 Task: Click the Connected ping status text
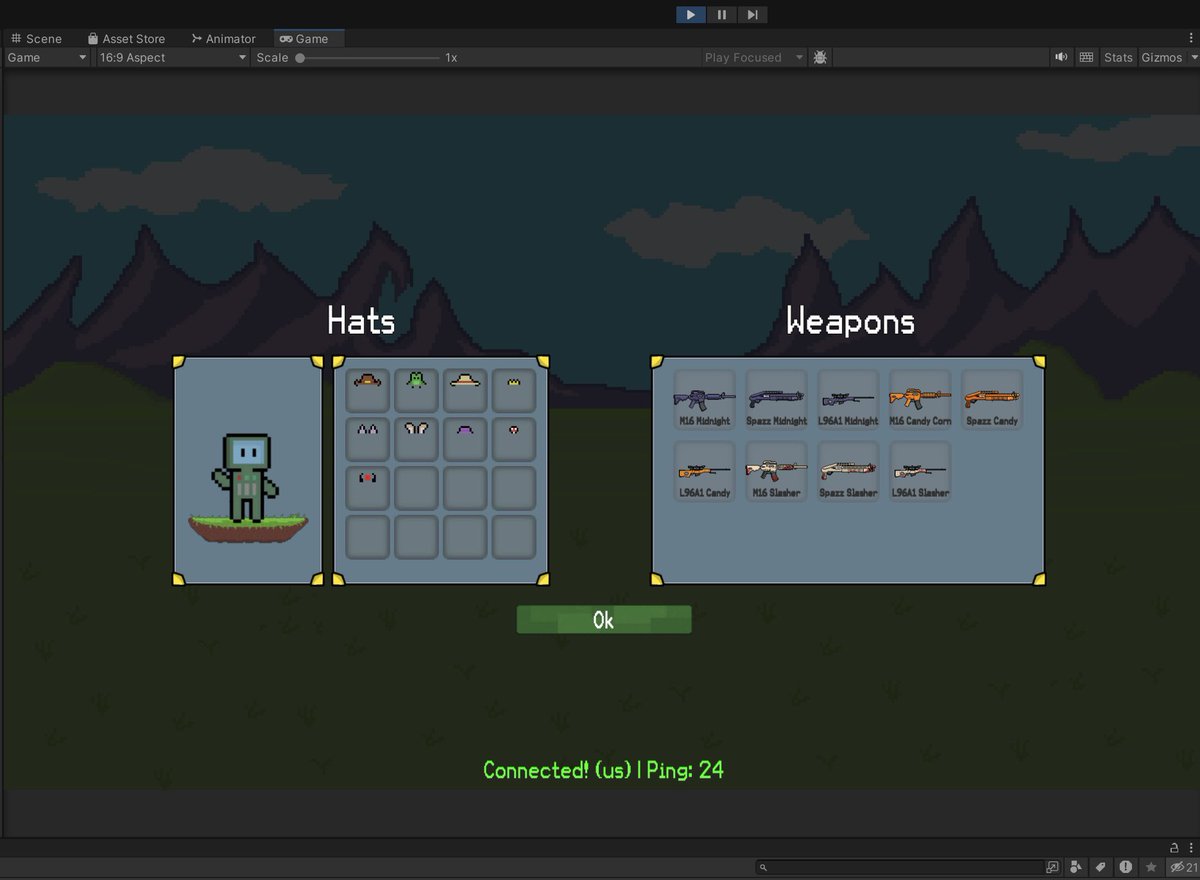click(603, 769)
